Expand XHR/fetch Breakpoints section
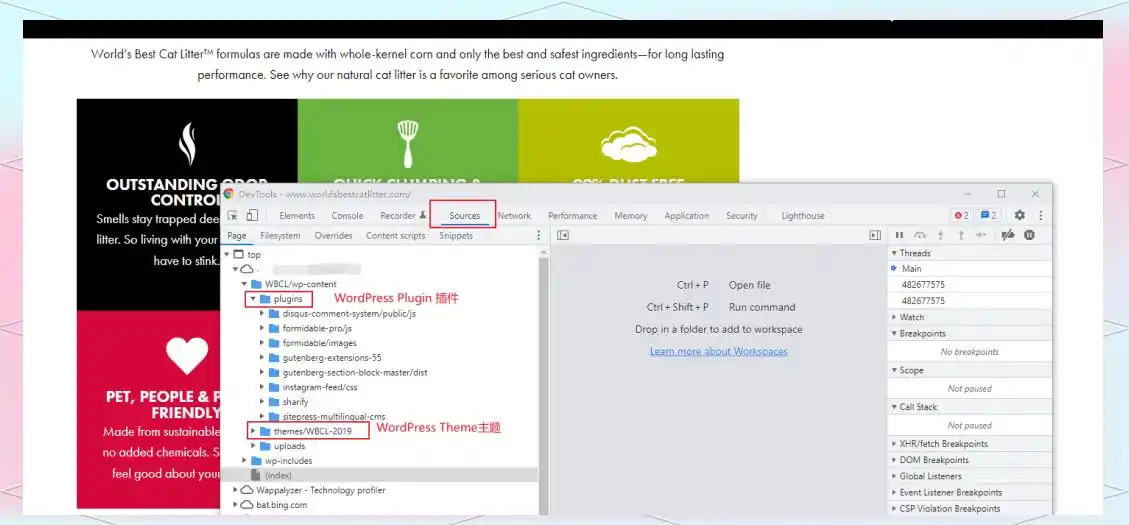 [x=969, y=444]
